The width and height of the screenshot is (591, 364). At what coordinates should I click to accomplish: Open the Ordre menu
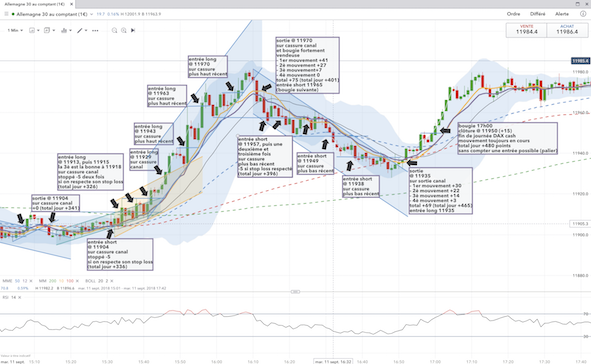pyautogui.click(x=513, y=14)
